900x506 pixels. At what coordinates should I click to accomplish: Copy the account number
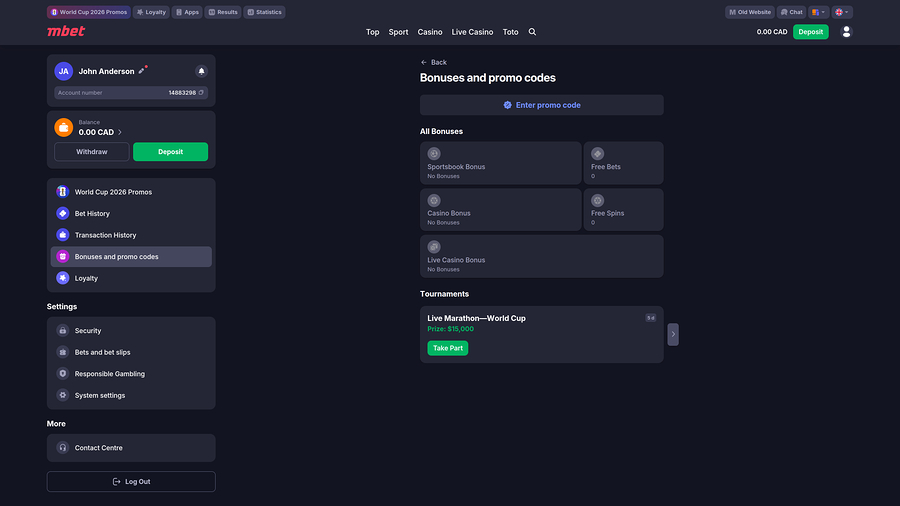tap(201, 92)
